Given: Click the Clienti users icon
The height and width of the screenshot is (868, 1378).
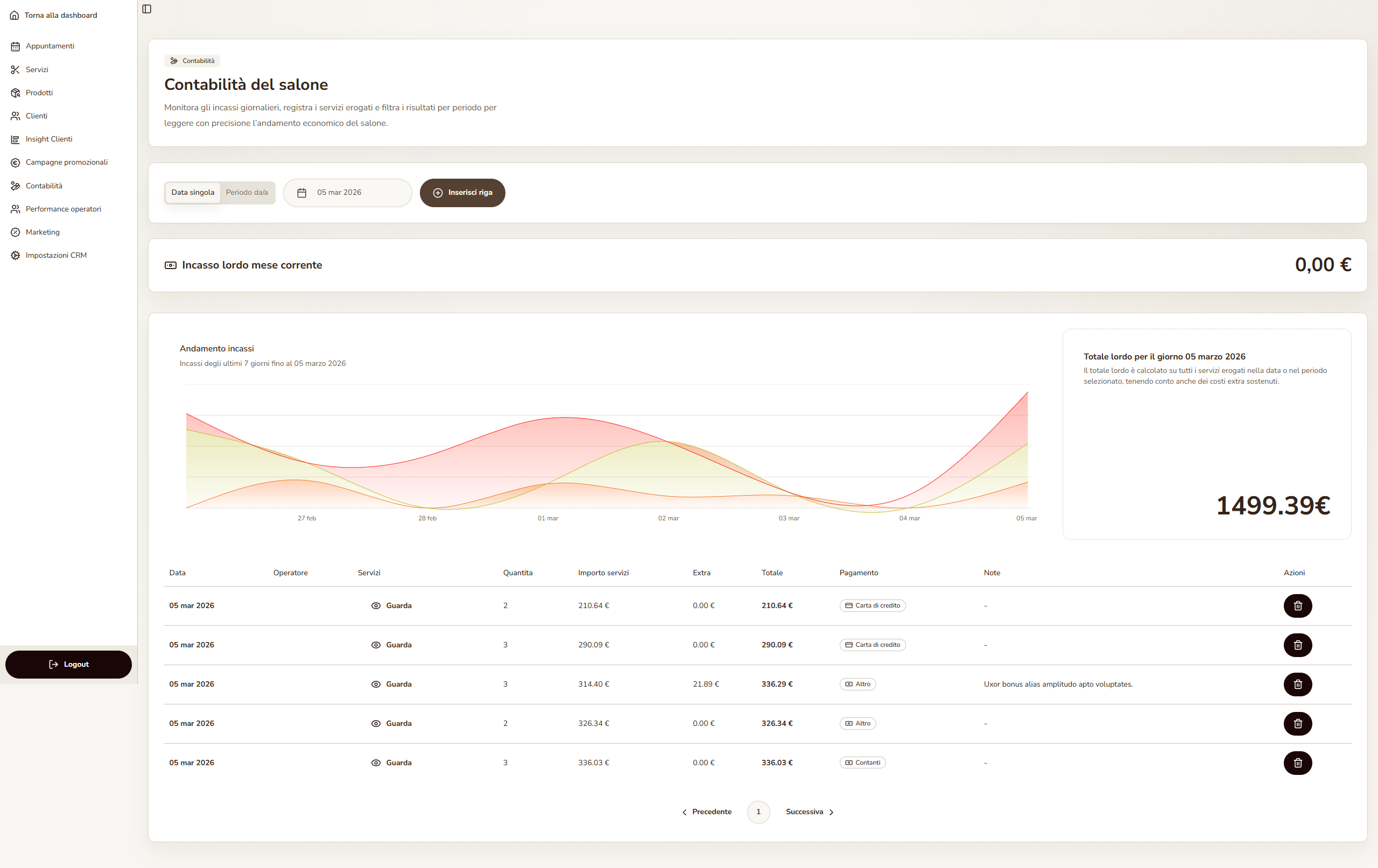Looking at the screenshot, I should tap(16, 116).
